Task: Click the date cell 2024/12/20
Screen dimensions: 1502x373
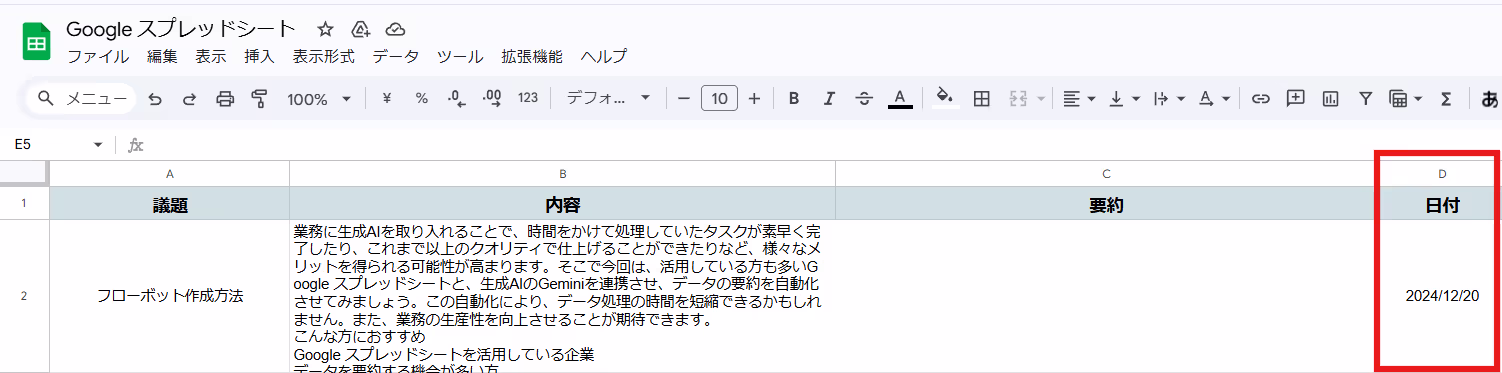Action: 1441,296
